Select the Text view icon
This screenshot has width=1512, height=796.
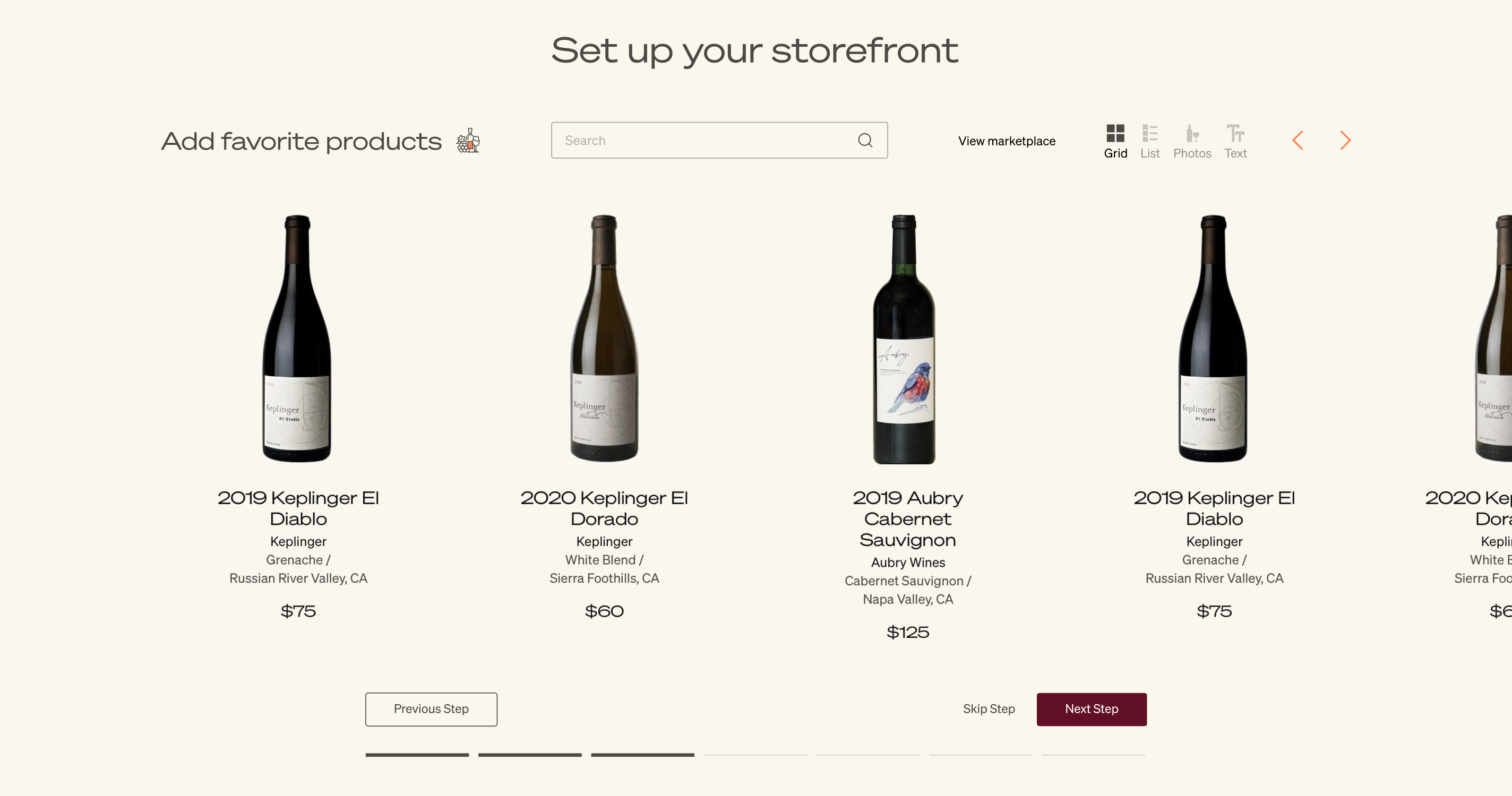coord(1235,135)
